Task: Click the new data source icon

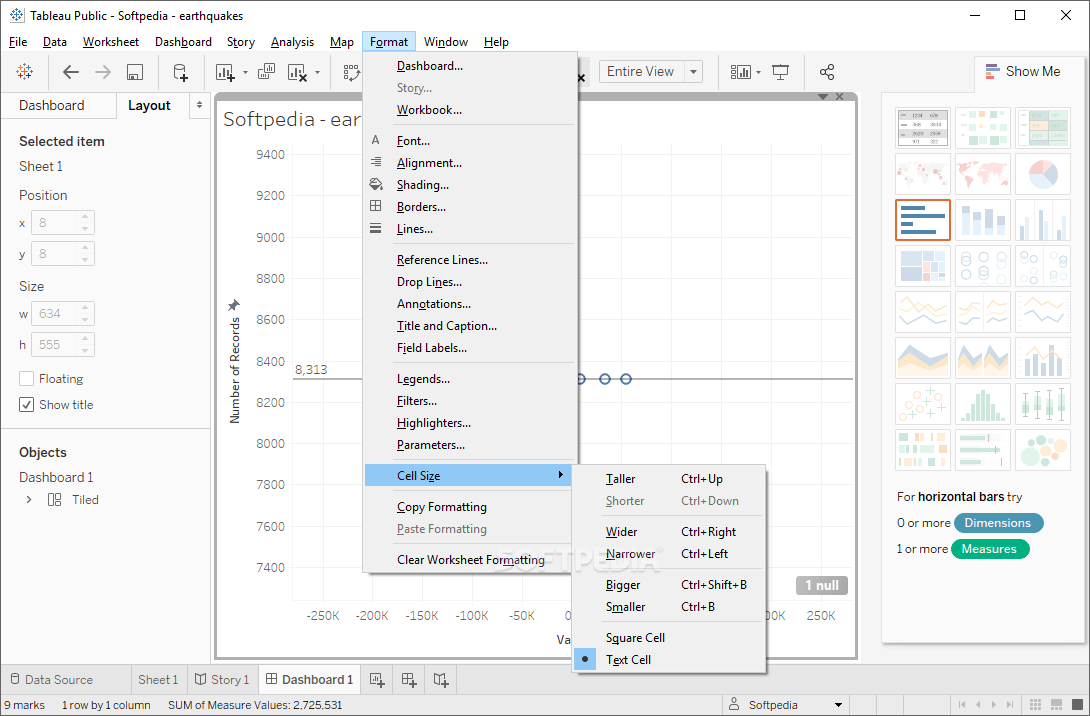Action: [180, 72]
